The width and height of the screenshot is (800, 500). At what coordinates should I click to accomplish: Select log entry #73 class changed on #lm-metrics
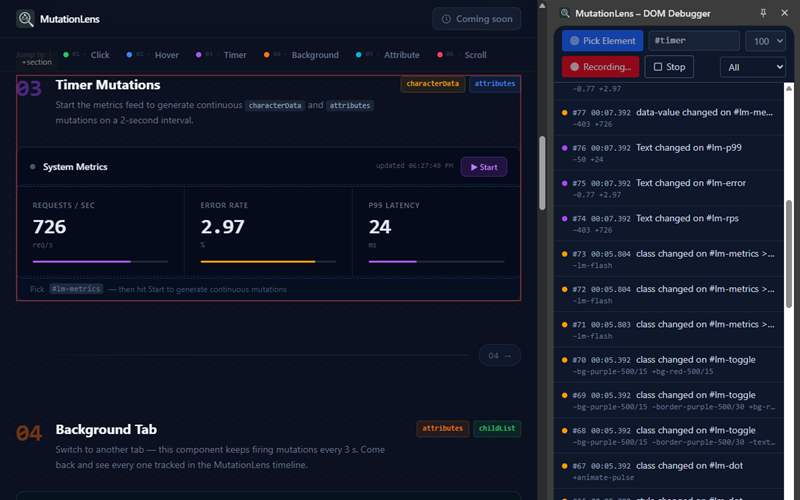click(x=669, y=259)
